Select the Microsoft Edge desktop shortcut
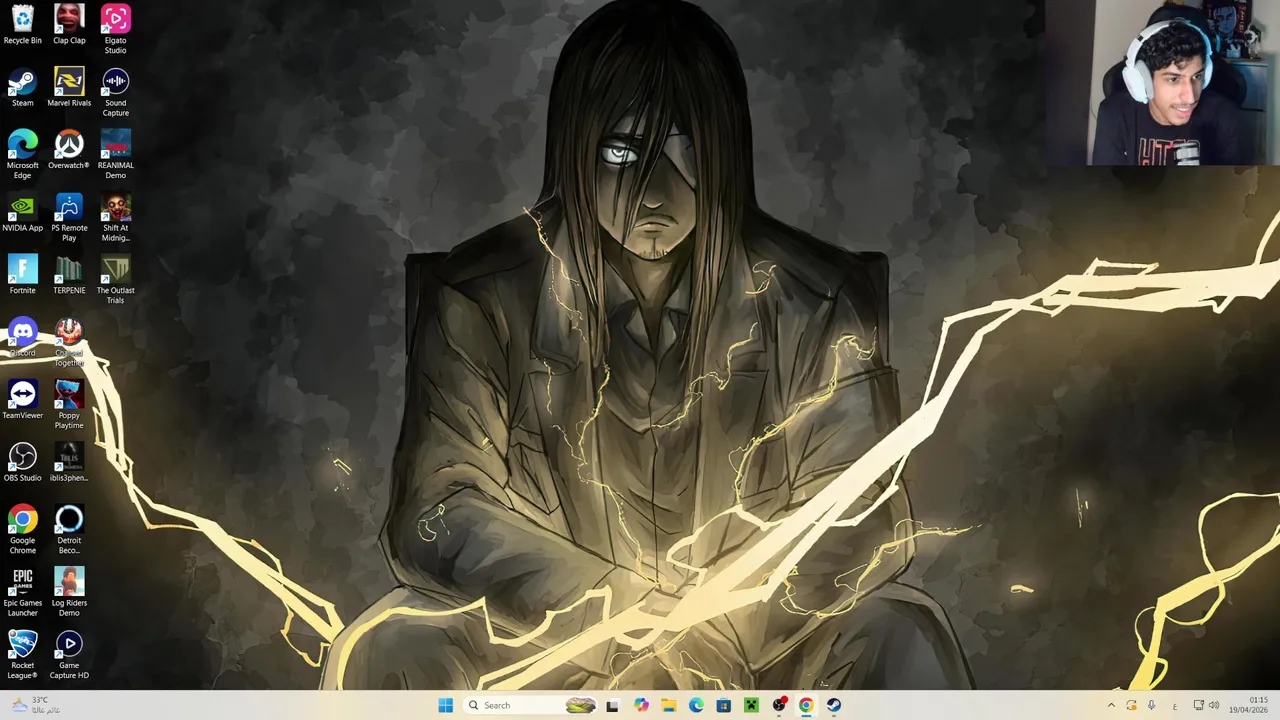Screen dimensions: 1280x720 (22, 155)
